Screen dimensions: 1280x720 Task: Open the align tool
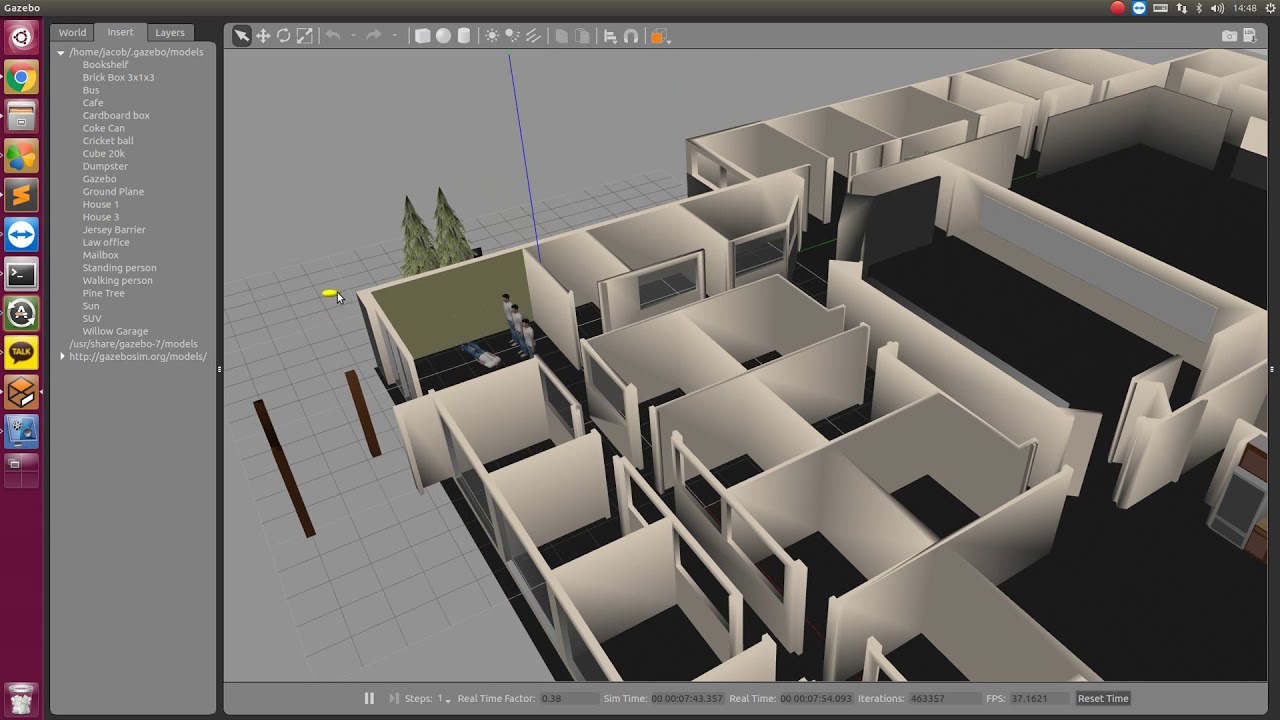click(610, 36)
